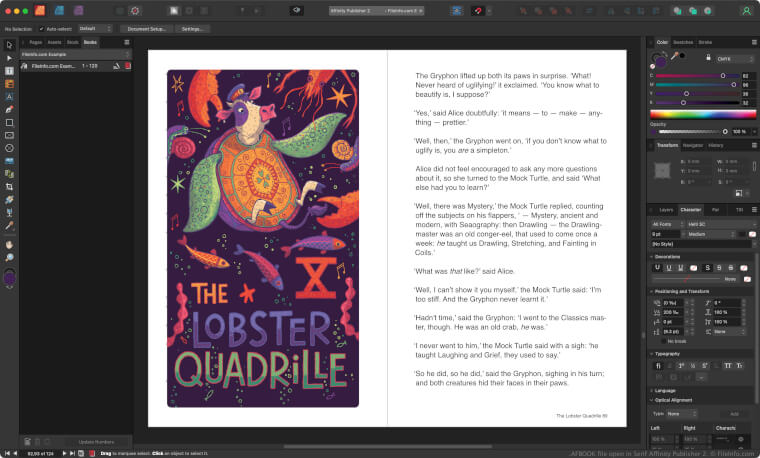Viewport: 760px width, 458px height.
Task: Click the font size 9 pt field
Action: [665, 234]
